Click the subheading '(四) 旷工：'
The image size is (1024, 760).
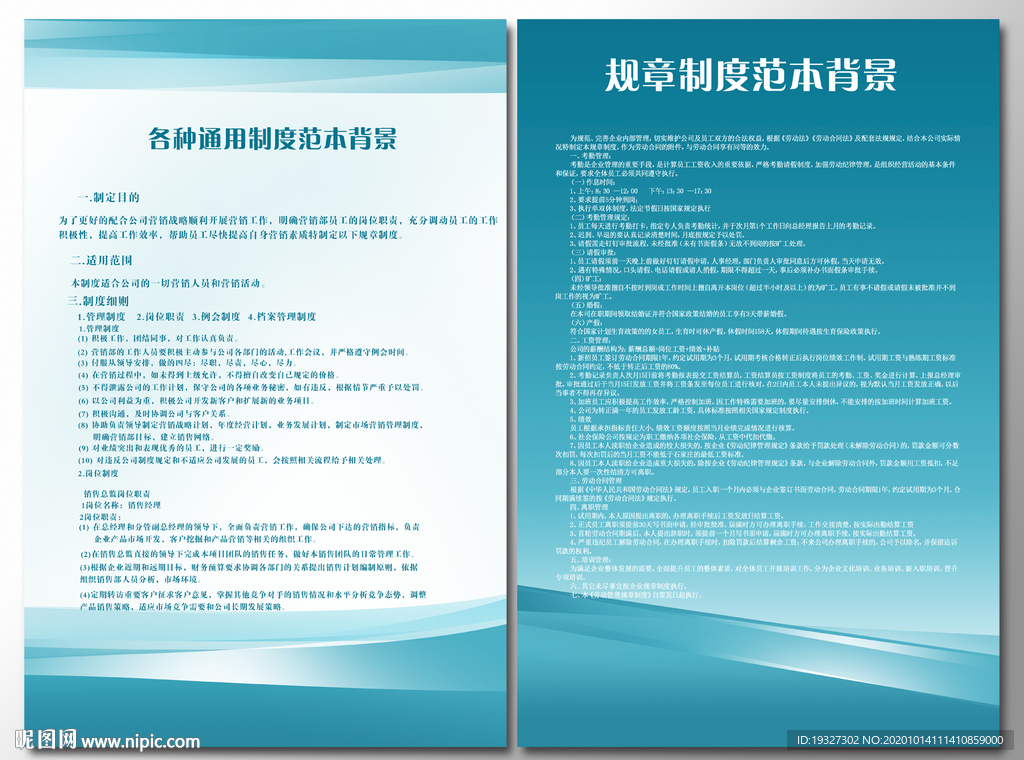point(586,278)
